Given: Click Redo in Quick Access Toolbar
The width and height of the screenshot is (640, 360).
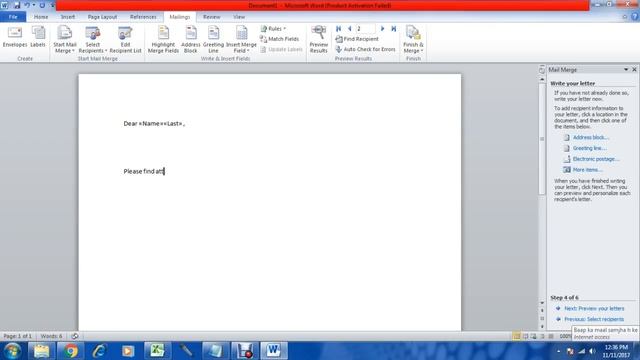Looking at the screenshot, I should click(x=42, y=5).
